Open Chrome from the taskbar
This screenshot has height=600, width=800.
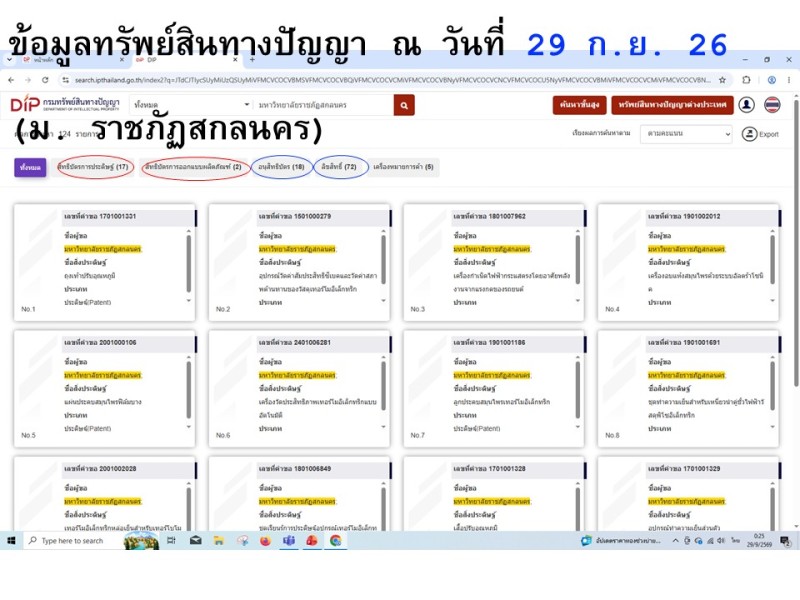(x=336, y=540)
